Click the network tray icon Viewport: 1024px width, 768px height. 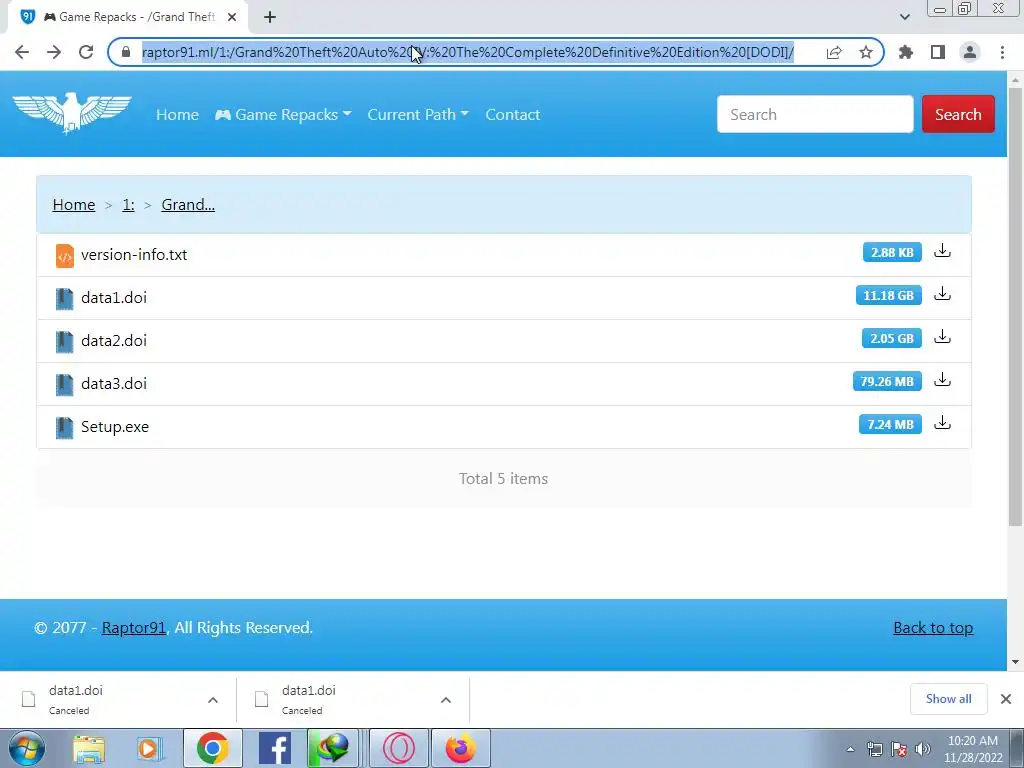coord(874,749)
